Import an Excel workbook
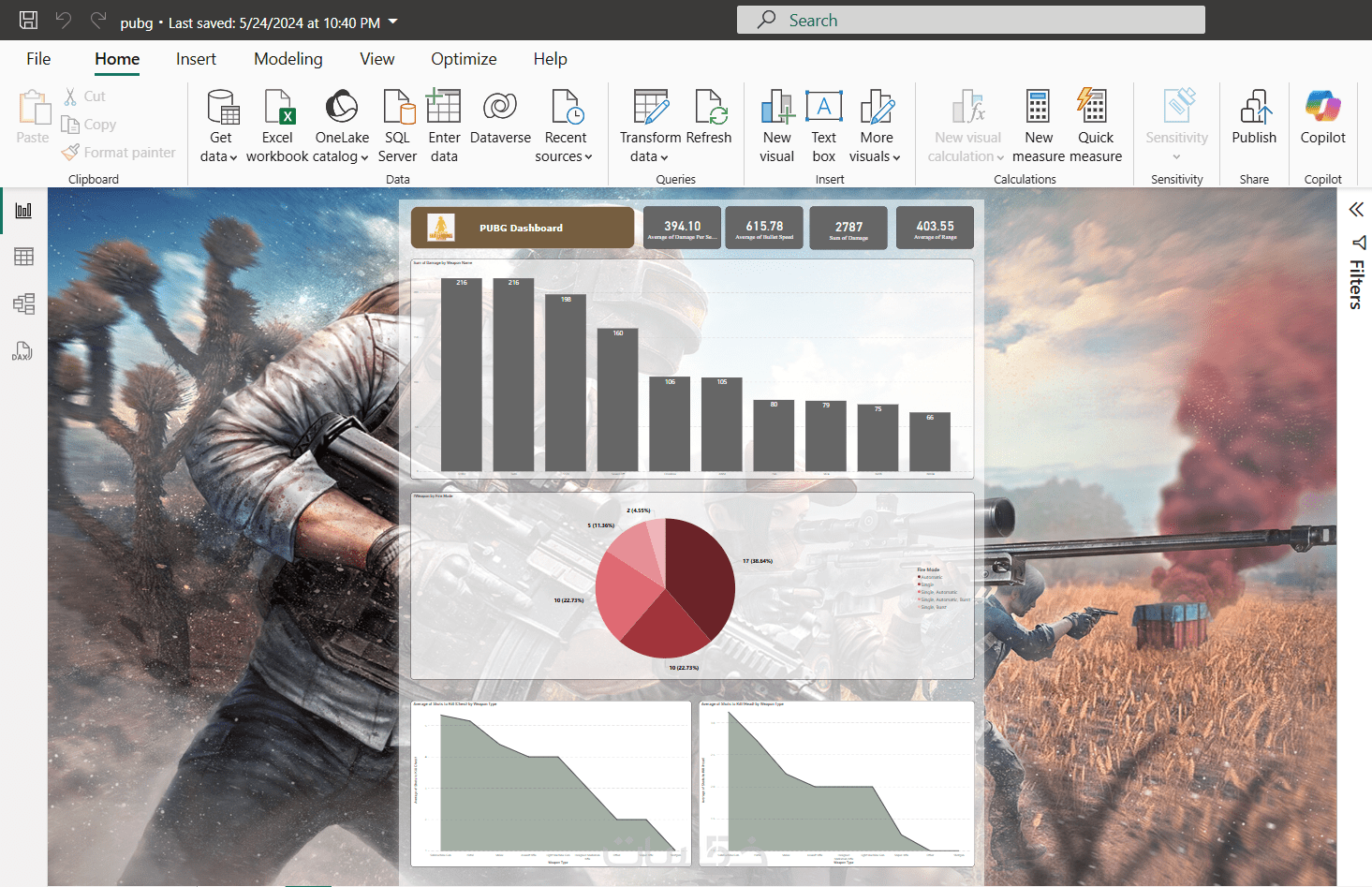Image resolution: width=1372 pixels, height=887 pixels. (x=277, y=126)
